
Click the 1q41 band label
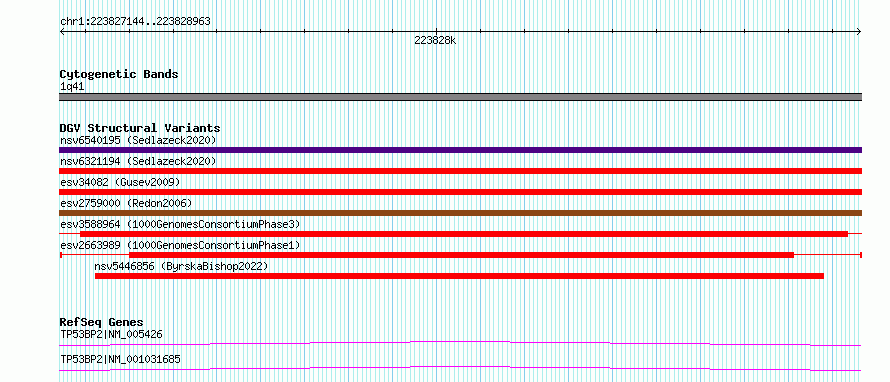pyautogui.click(x=73, y=87)
